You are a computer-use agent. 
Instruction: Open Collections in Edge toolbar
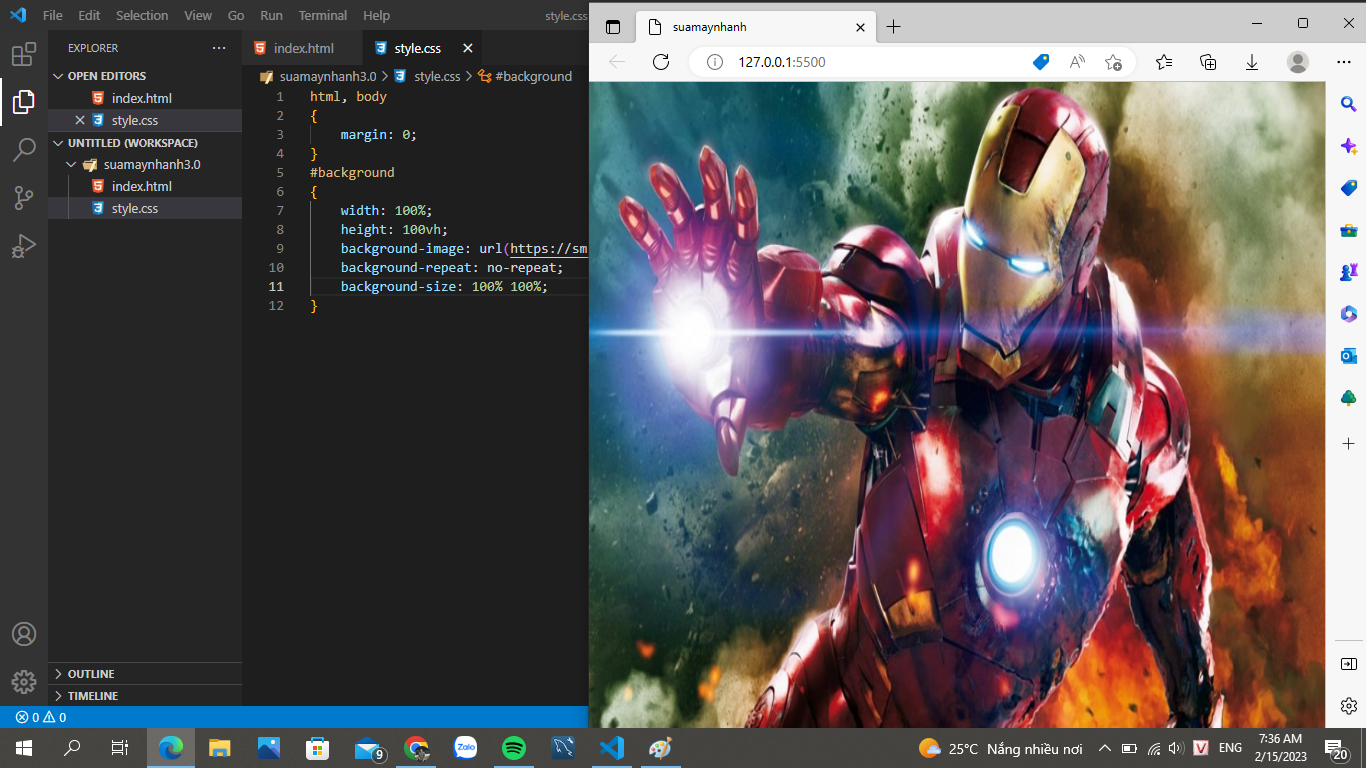click(x=1208, y=62)
